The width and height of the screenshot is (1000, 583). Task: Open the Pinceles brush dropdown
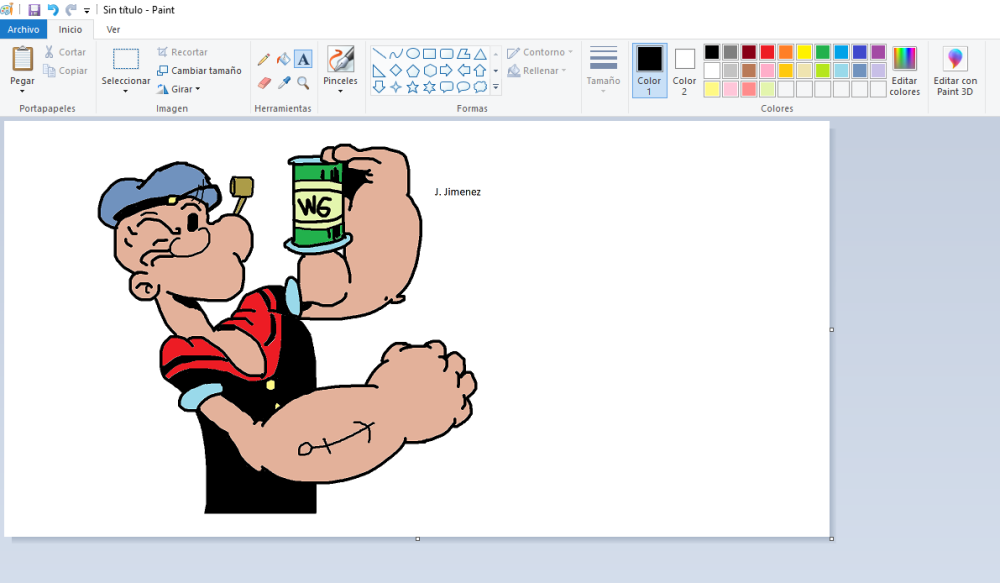click(x=340, y=87)
